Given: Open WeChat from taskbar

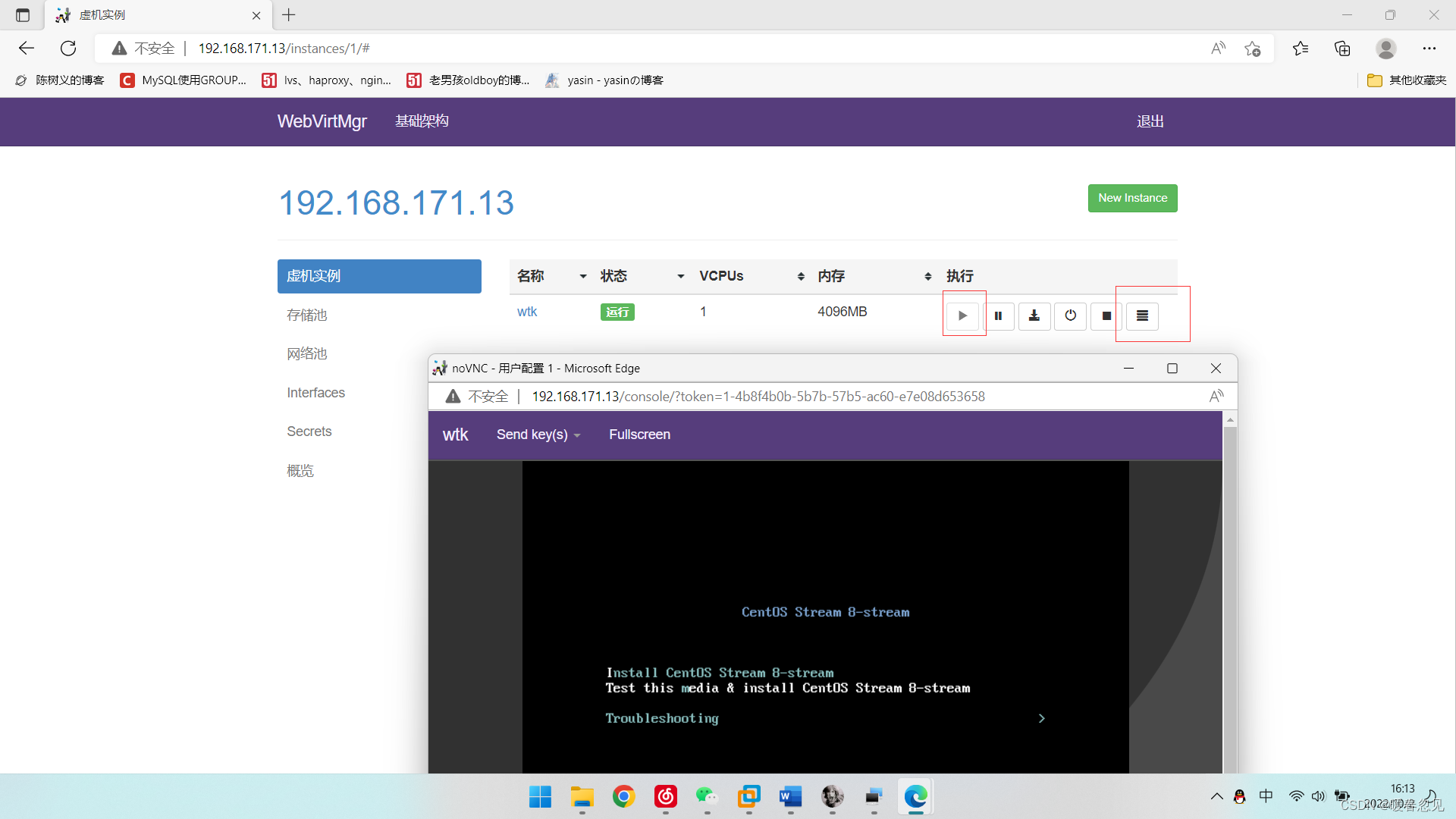Looking at the screenshot, I should (707, 797).
